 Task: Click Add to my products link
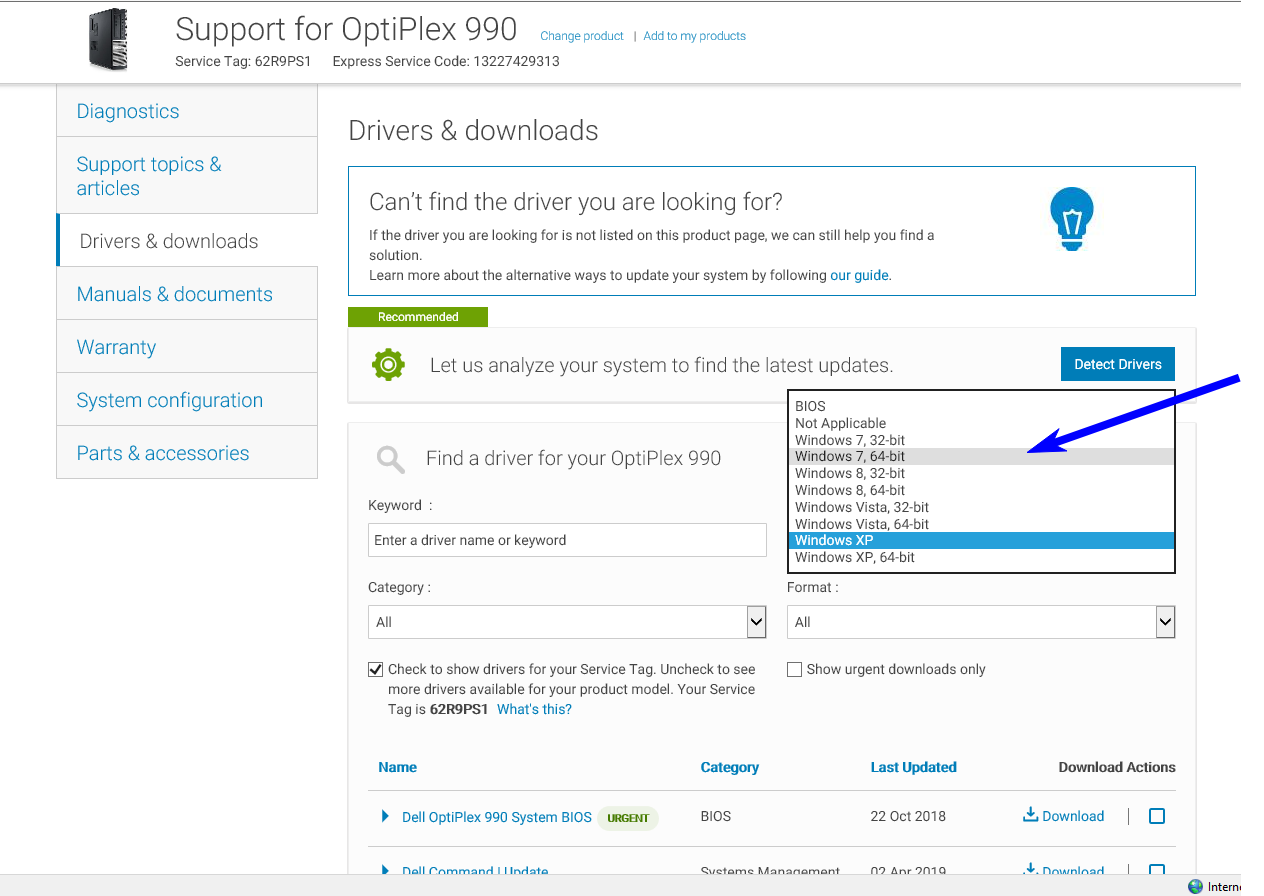[695, 36]
